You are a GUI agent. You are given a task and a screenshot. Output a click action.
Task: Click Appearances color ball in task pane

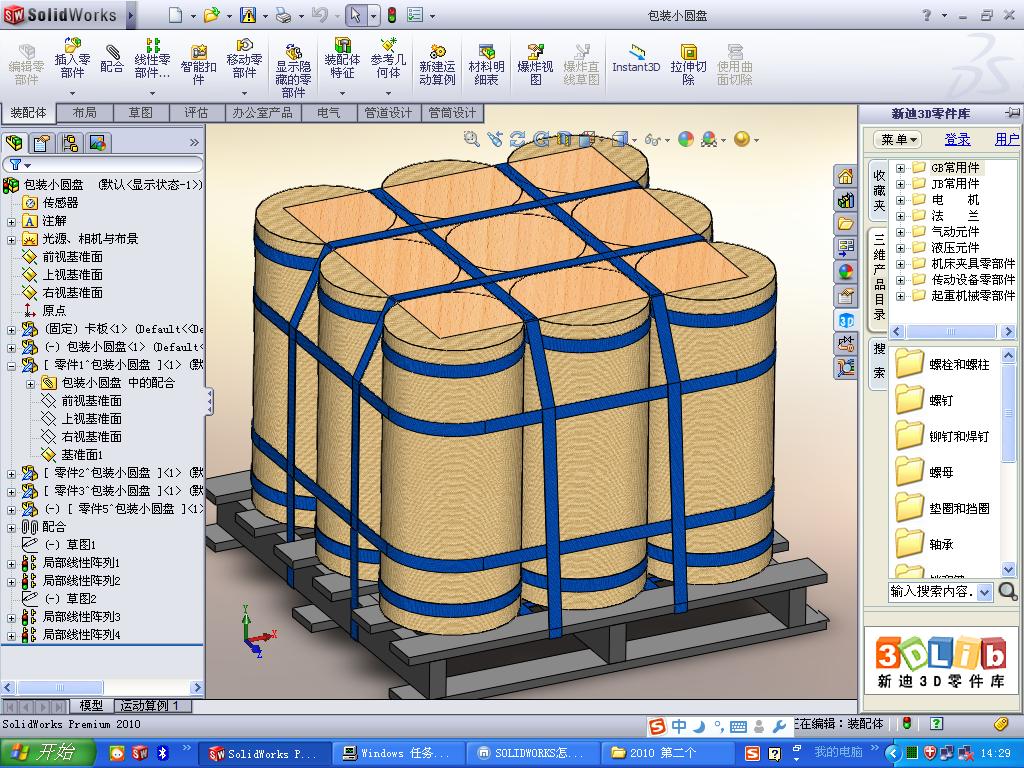click(x=846, y=272)
